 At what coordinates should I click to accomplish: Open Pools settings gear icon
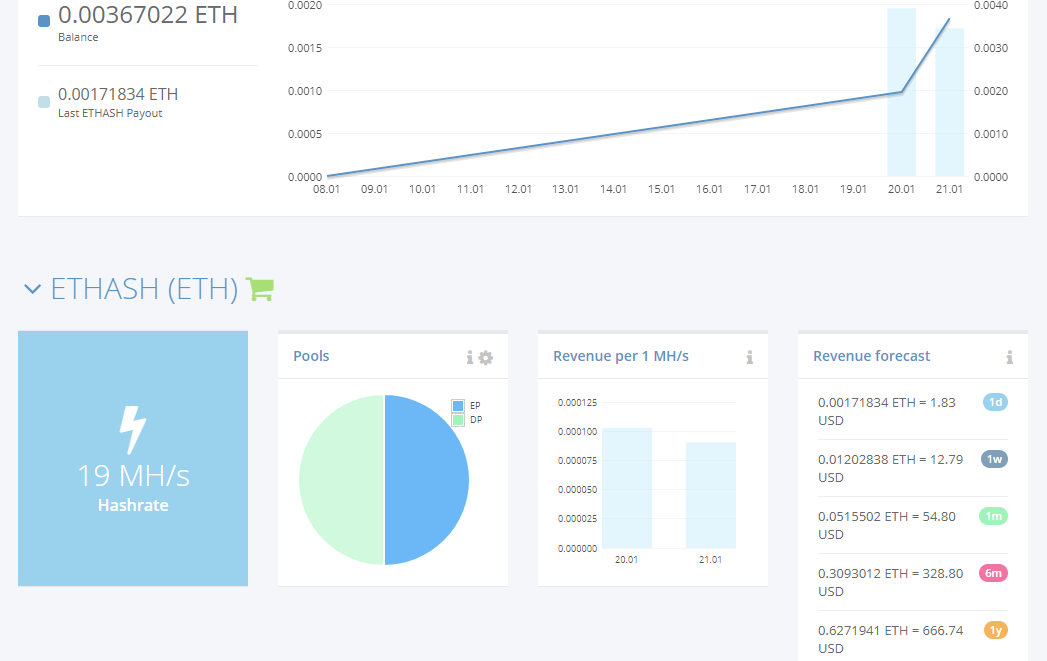click(486, 358)
